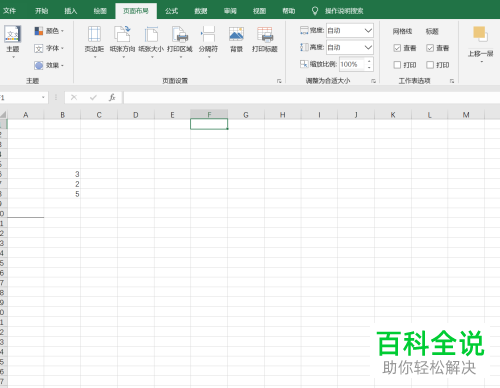500x388 pixels.
Task: Expand the name box dropdown arrow
Action: (x=43, y=97)
